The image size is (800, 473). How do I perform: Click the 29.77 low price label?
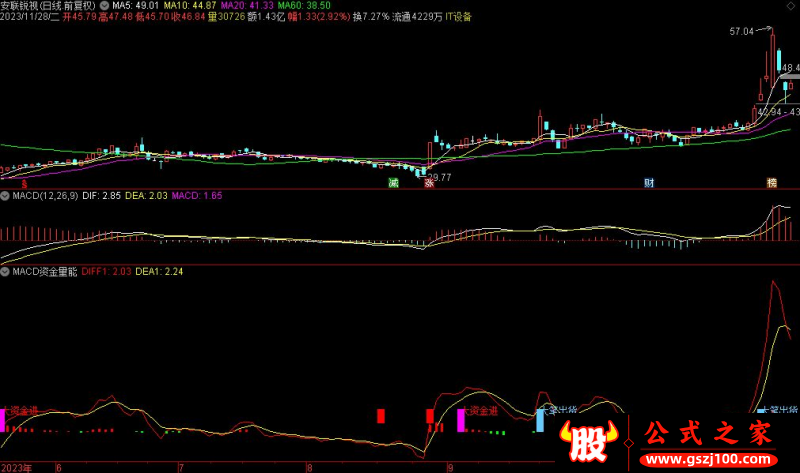point(439,178)
